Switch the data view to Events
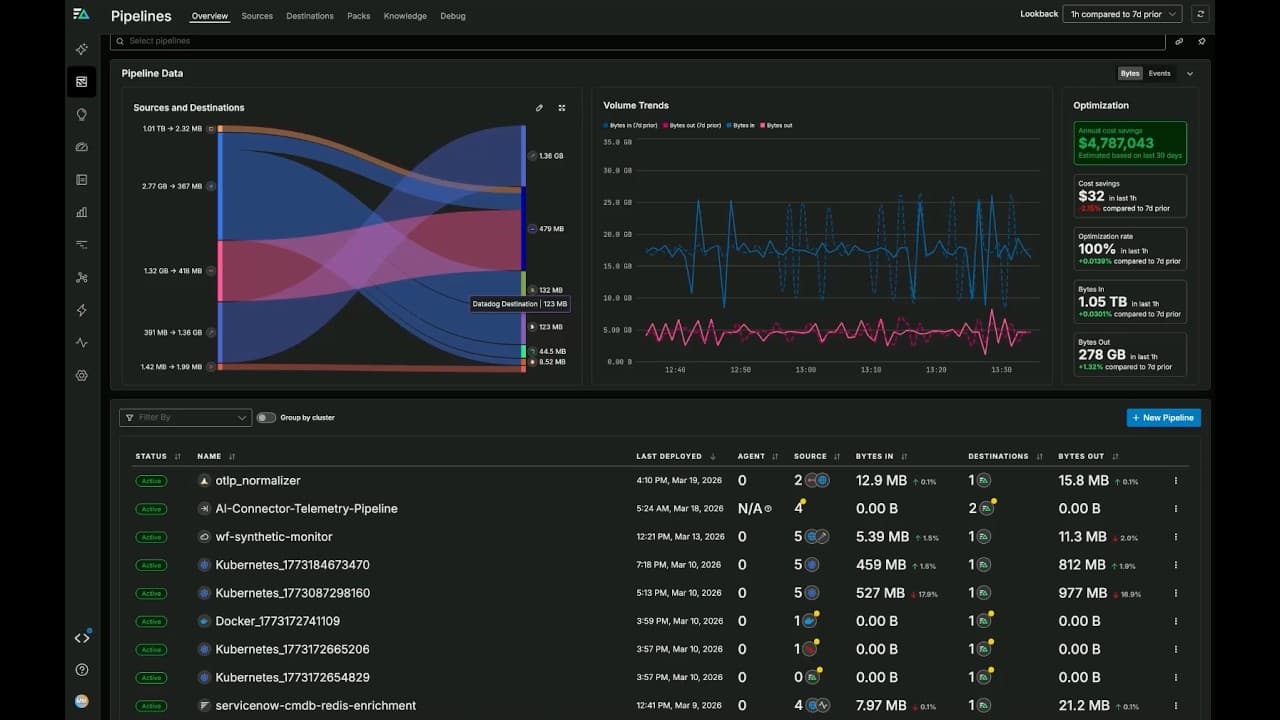 [x=1159, y=73]
